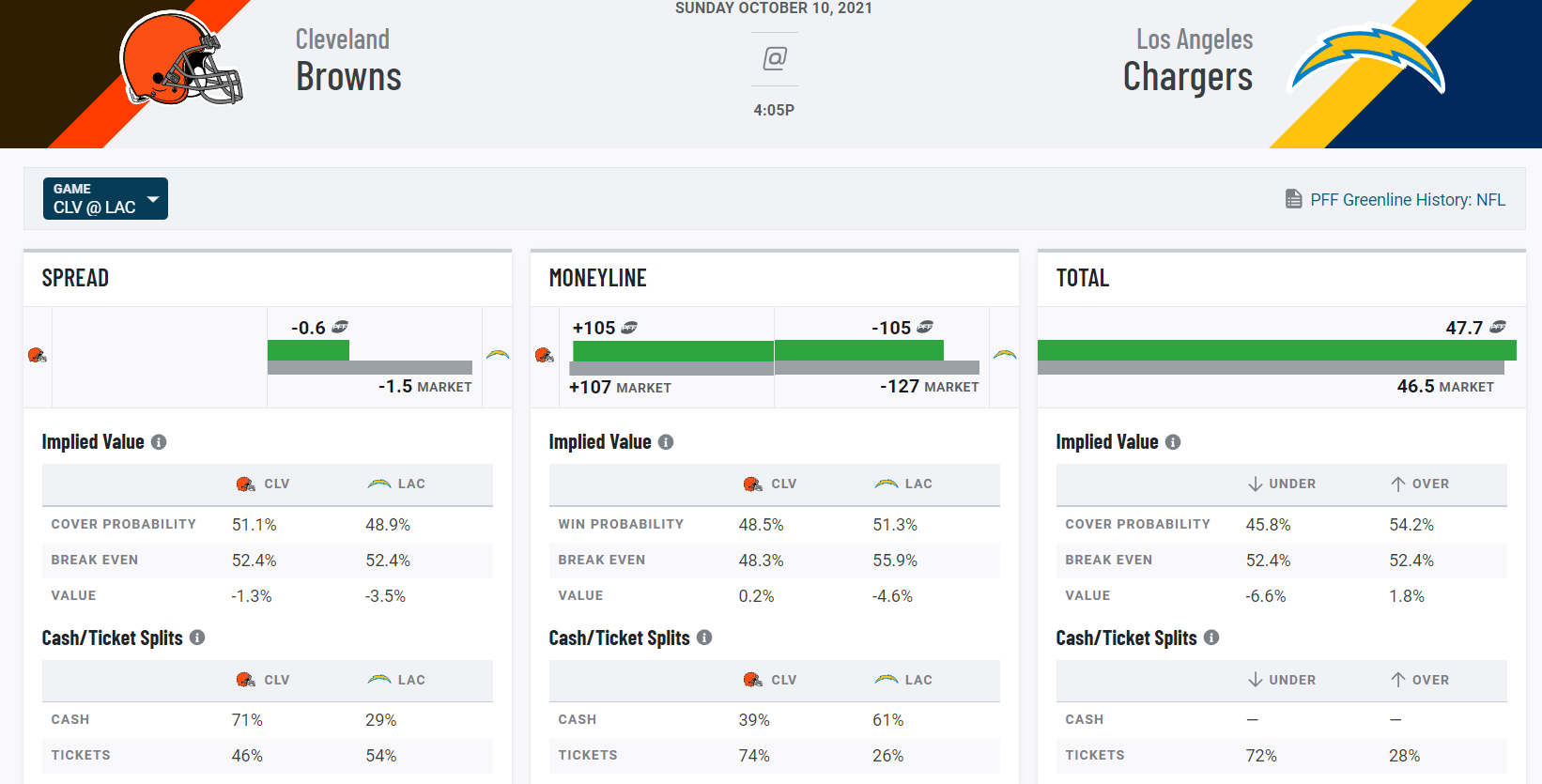Click the 54% LAC spread tickets split
The width and height of the screenshot is (1542, 784).
pyautogui.click(x=381, y=756)
